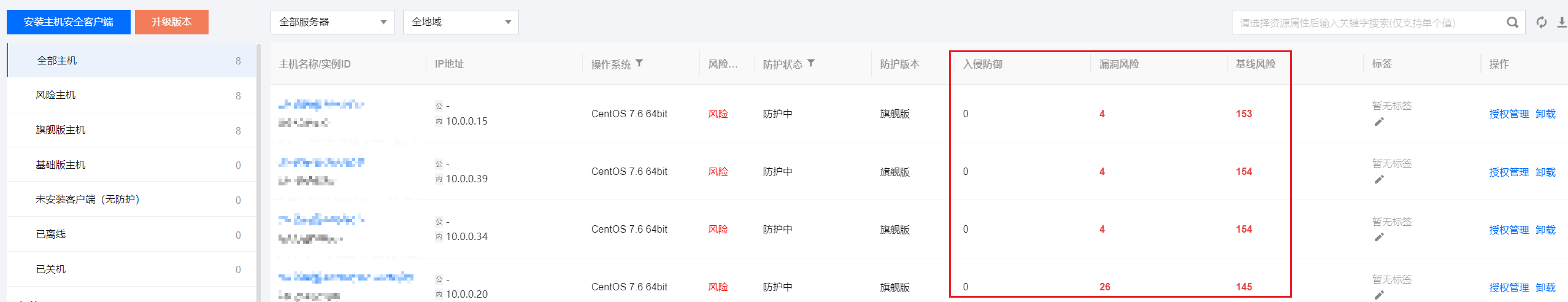Click the sidebar vertical scrollbar

point(259,172)
